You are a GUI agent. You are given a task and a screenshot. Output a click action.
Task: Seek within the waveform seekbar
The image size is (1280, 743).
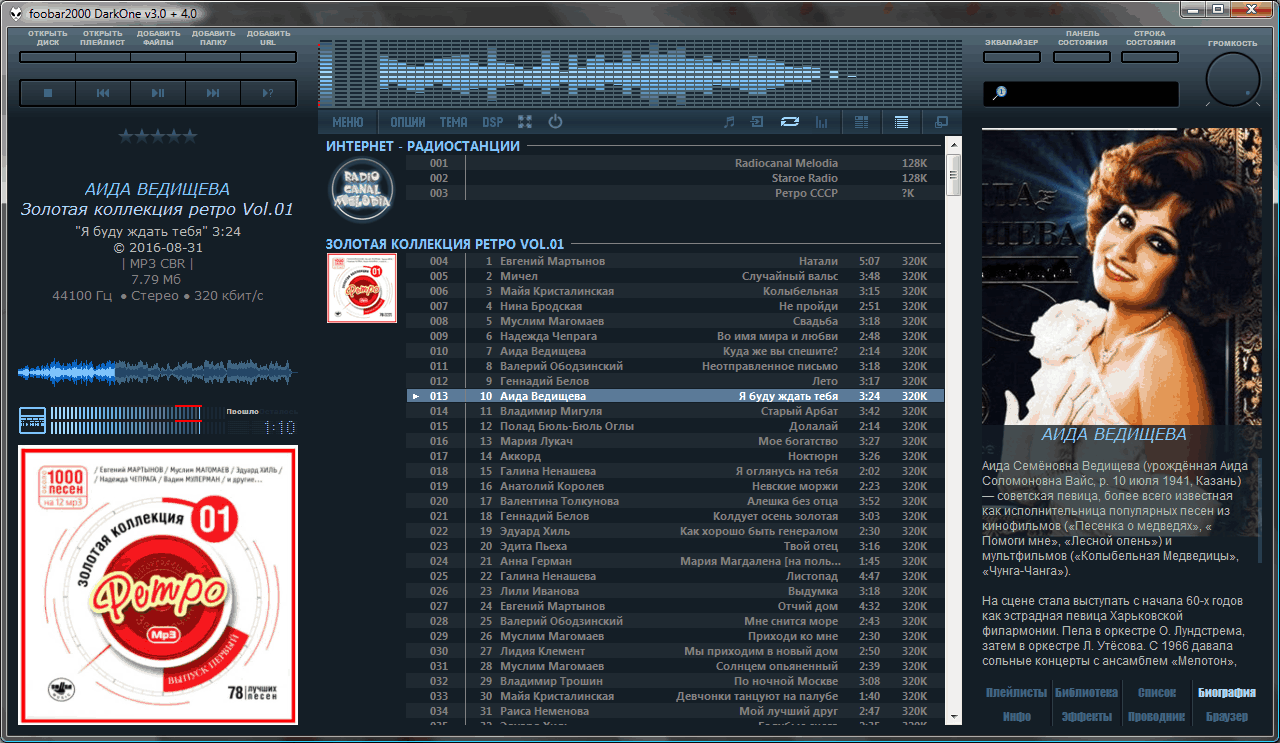(157, 372)
